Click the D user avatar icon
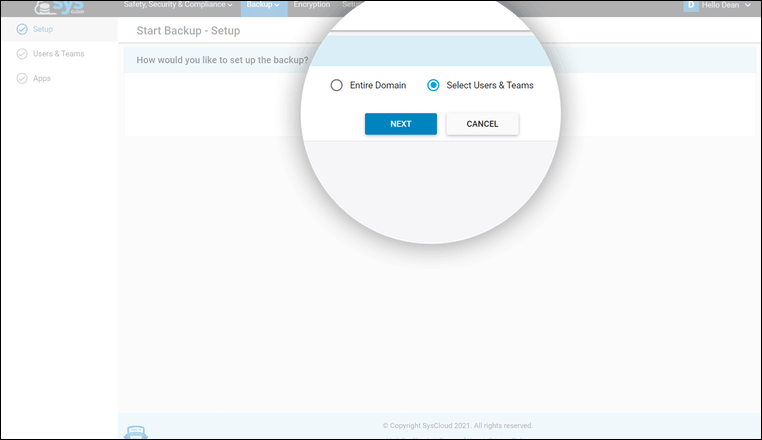This screenshot has height=440, width=762. 691,5
